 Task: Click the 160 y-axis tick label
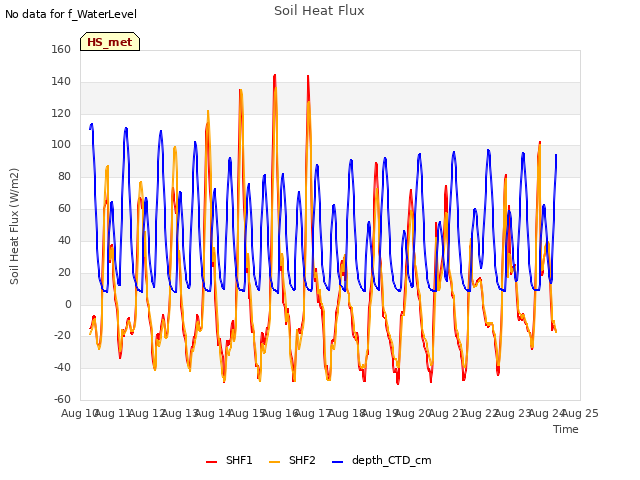pos(61,49)
